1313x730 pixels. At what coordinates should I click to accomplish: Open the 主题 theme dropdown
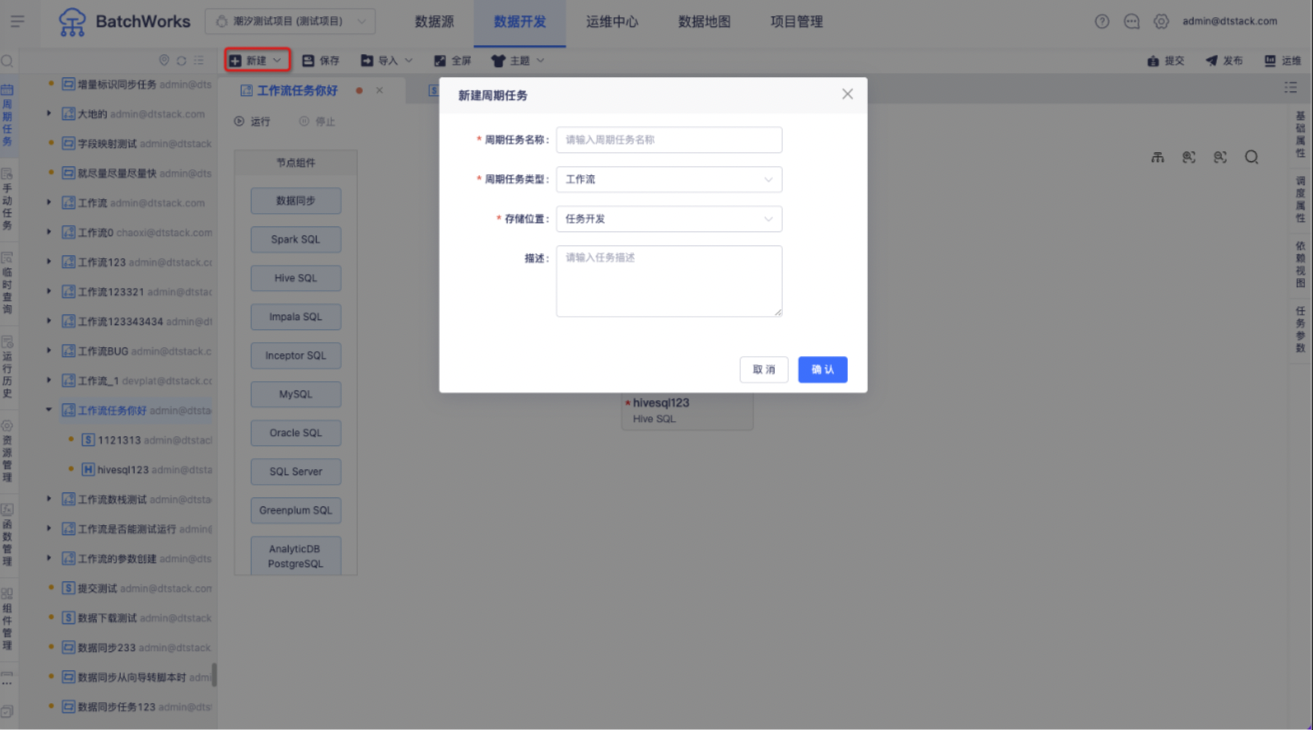pos(518,61)
